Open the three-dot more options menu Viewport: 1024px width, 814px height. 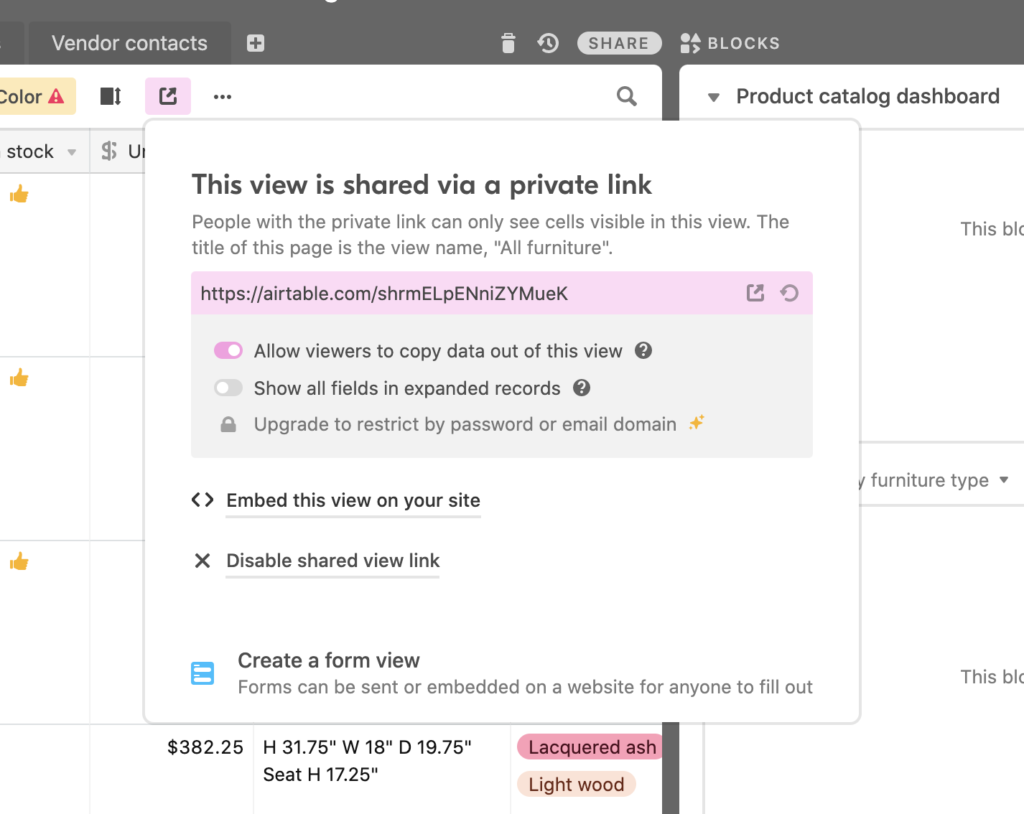(222, 97)
